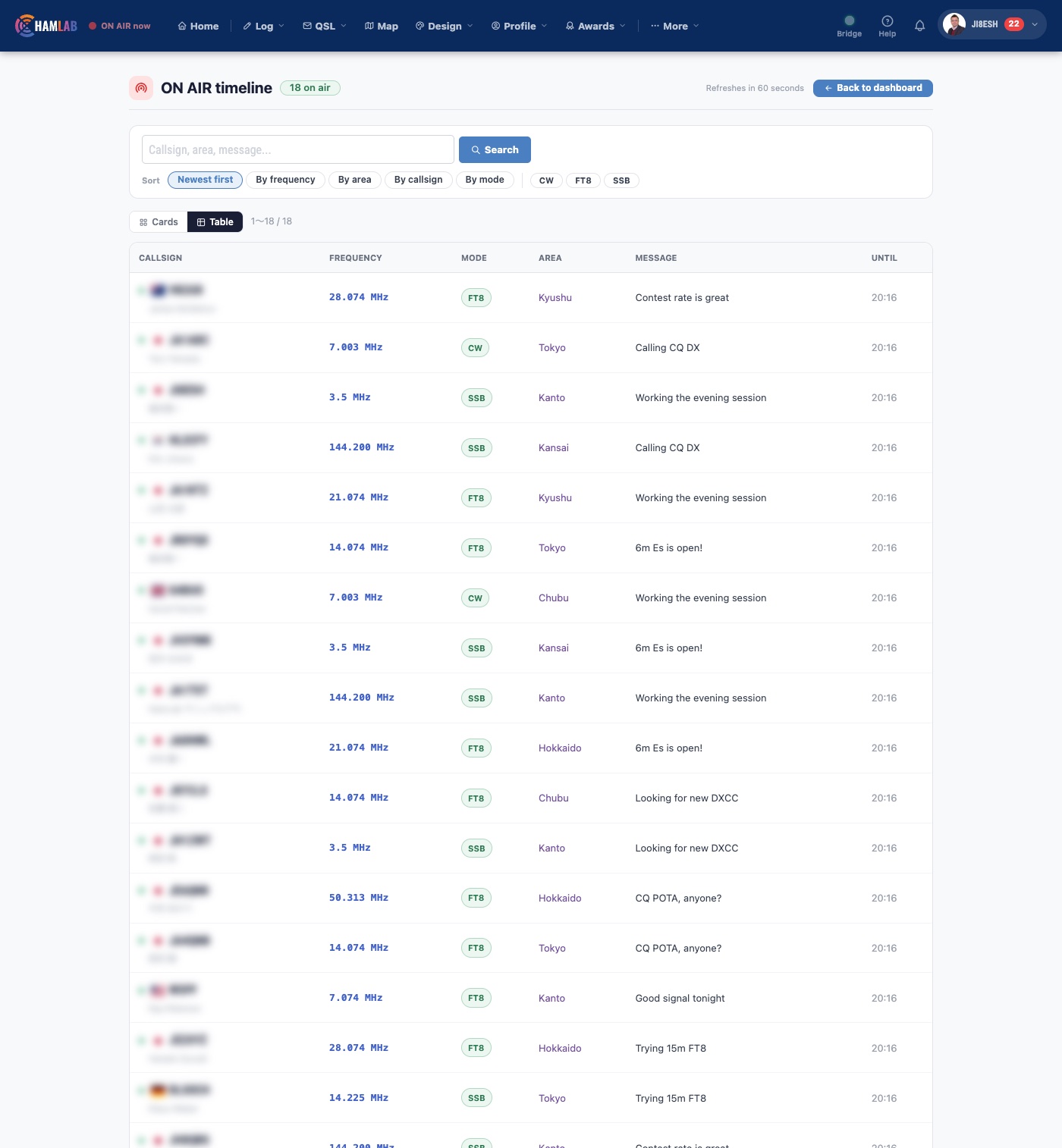This screenshot has width=1062, height=1148.
Task: Sort the list By mode
Action: [x=485, y=180]
